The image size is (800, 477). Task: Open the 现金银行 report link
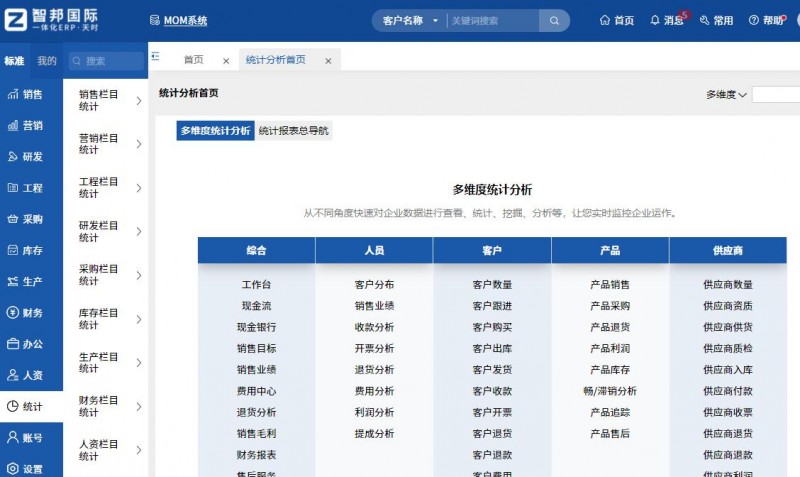click(x=256, y=327)
